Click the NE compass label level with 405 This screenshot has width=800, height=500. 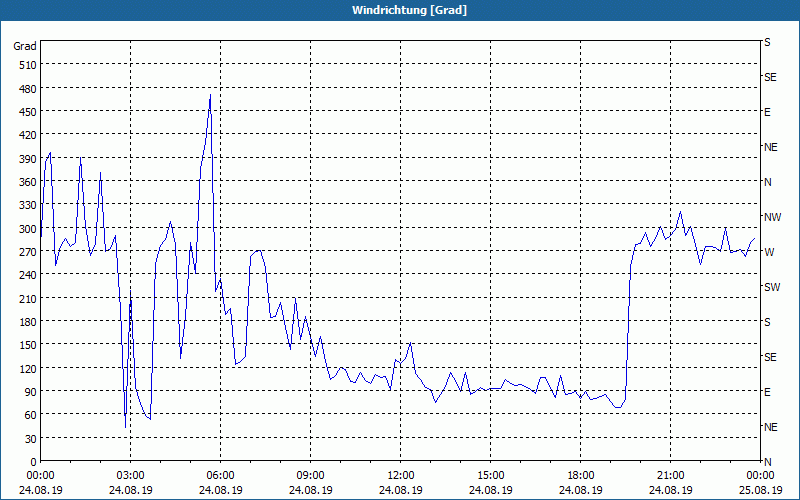[770, 147]
